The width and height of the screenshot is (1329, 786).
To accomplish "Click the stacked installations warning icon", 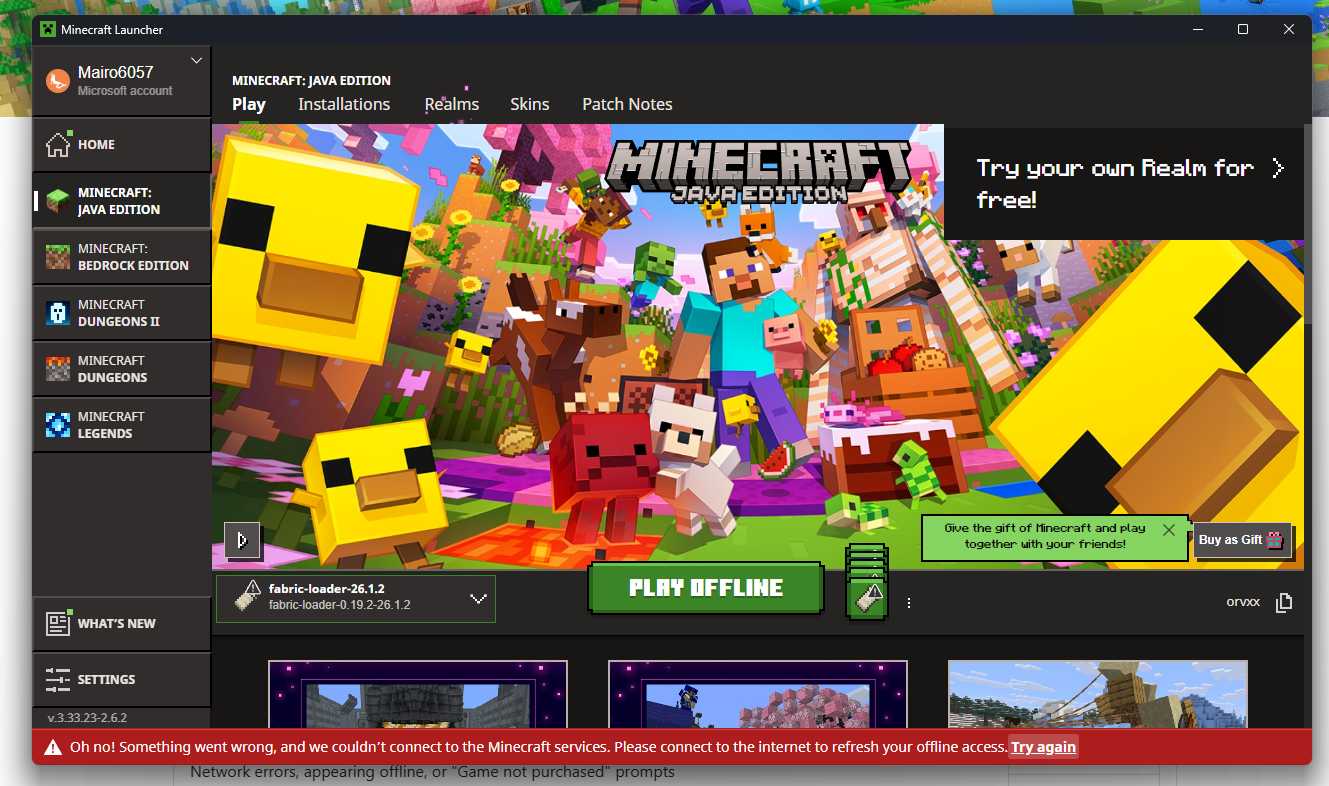I will 866,584.
